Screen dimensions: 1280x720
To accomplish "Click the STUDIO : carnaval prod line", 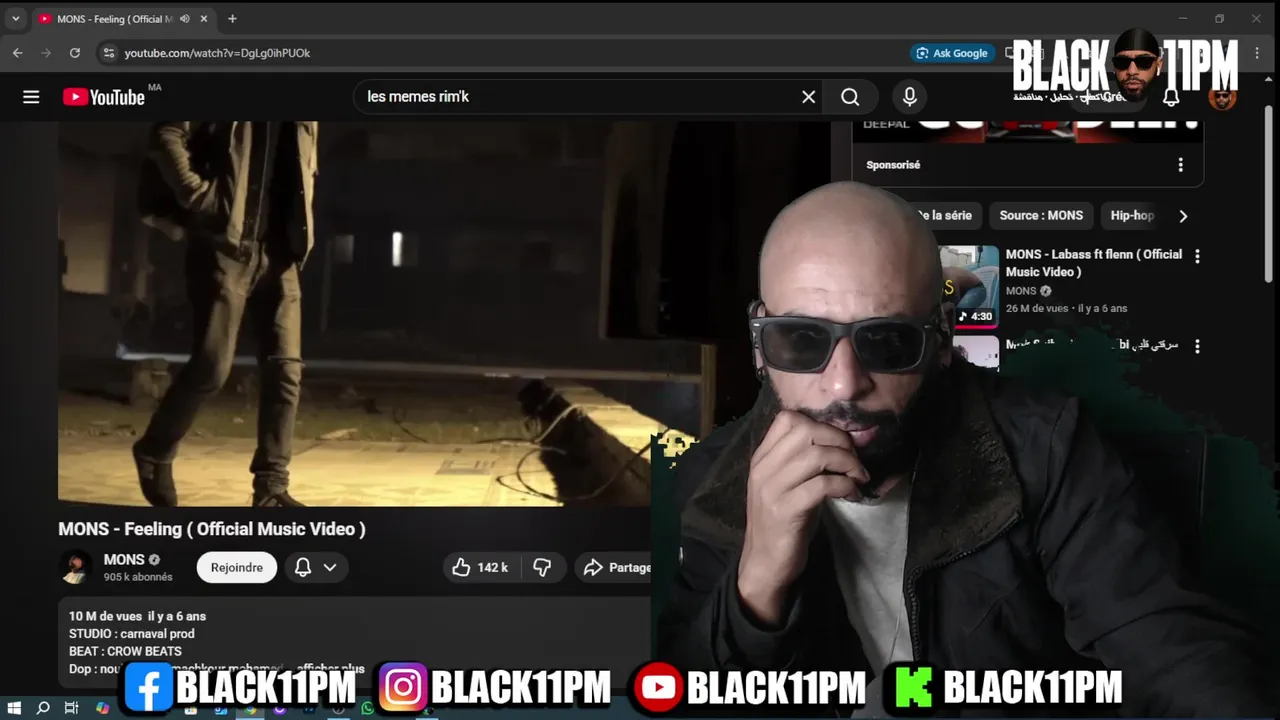I will pos(132,634).
